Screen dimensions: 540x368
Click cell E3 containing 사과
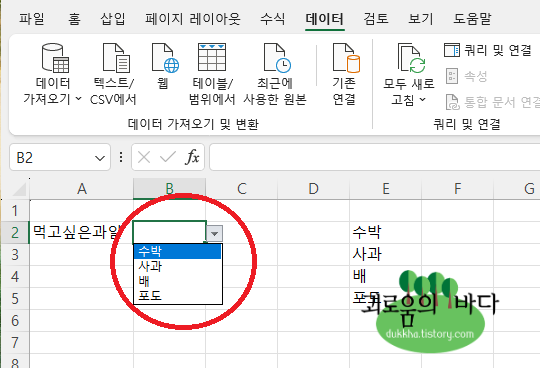click(385, 255)
